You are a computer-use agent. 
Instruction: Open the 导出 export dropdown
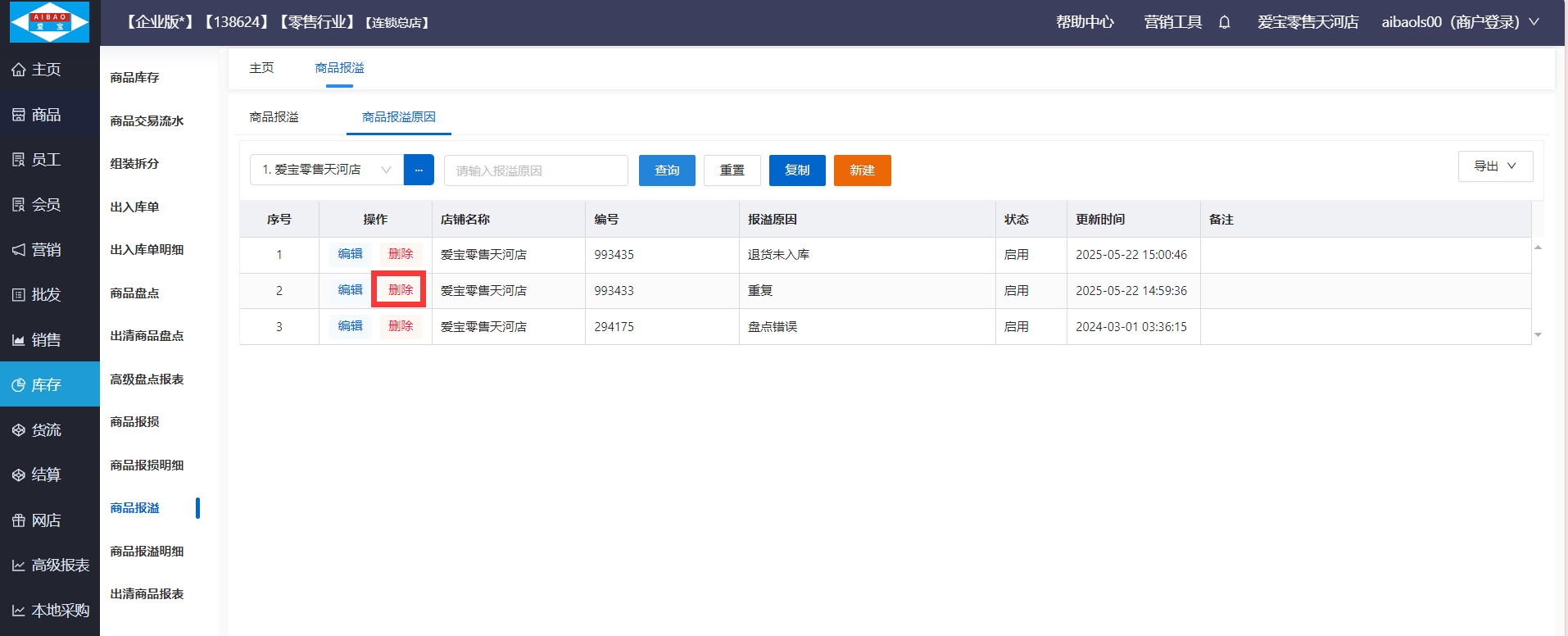point(1495,166)
